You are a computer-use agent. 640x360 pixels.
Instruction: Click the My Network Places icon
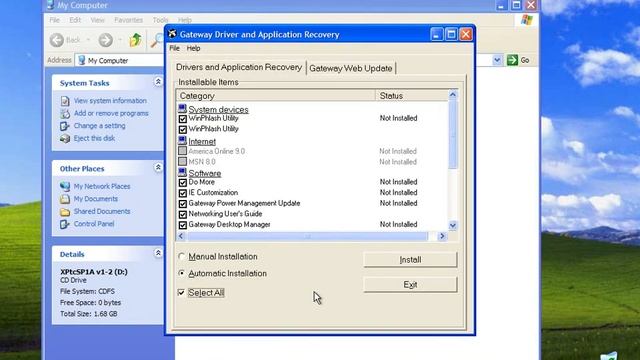click(65, 187)
